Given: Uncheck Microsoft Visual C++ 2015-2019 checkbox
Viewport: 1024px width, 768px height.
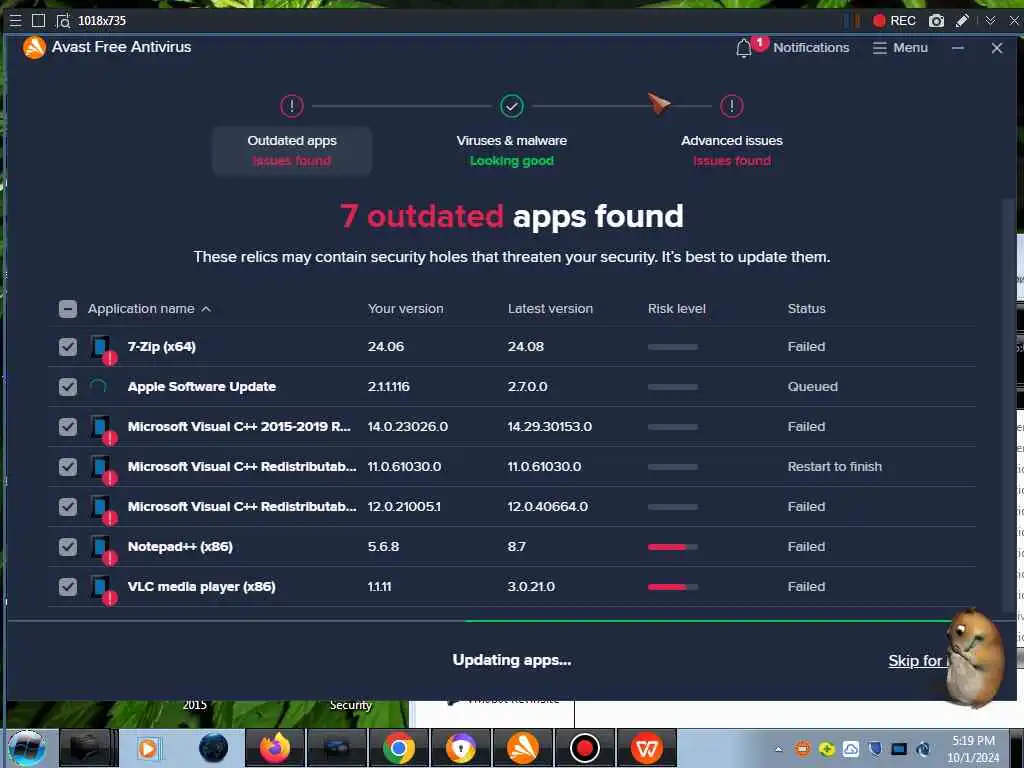Looking at the screenshot, I should click(68, 426).
